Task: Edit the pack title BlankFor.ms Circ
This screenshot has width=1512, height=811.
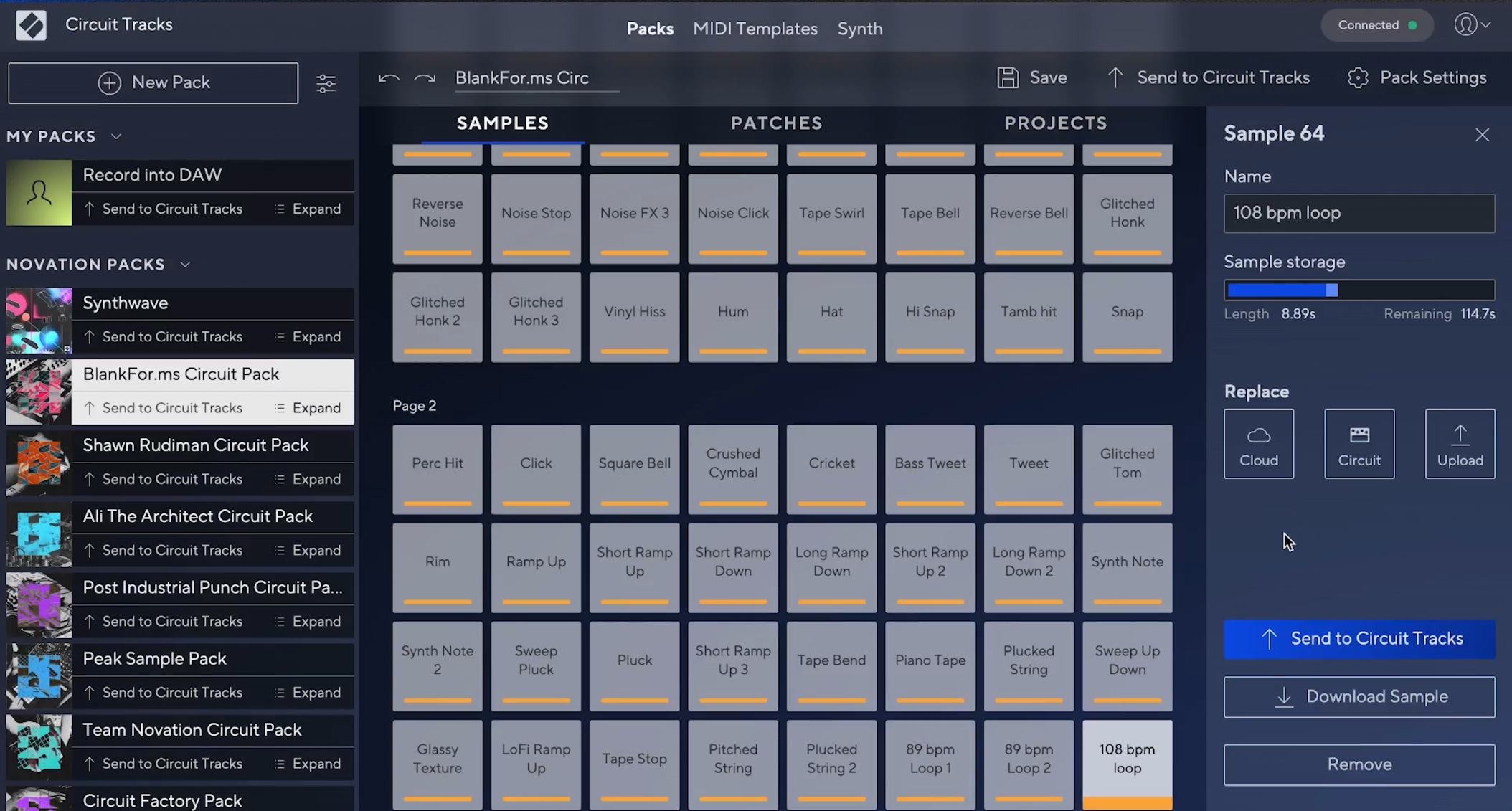Action: [x=537, y=77]
